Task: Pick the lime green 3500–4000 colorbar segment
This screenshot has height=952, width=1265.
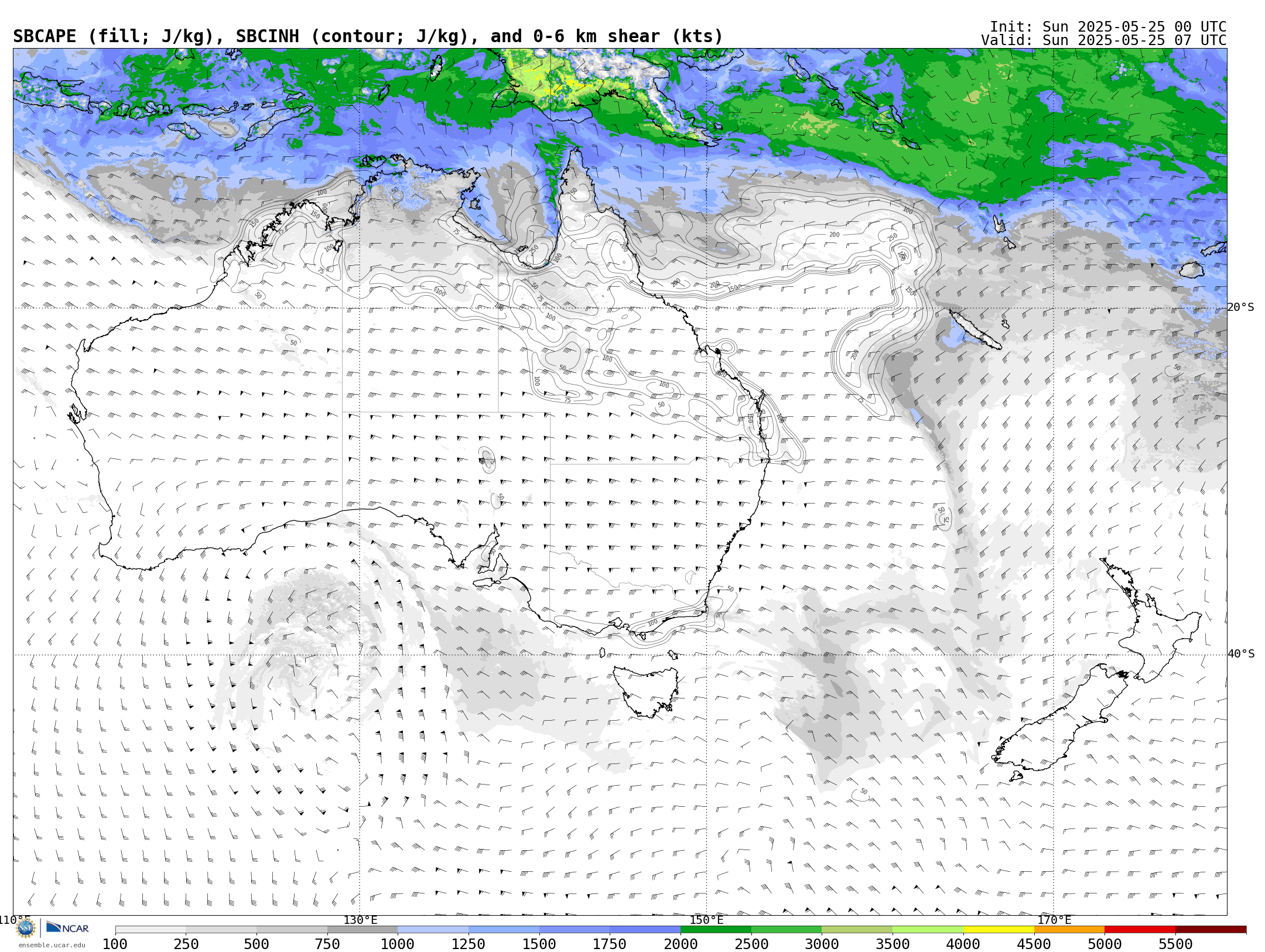Action: pos(928,930)
